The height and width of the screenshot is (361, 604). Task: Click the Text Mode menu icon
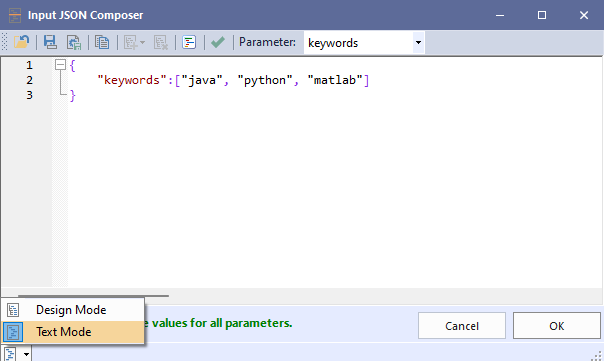point(13,332)
